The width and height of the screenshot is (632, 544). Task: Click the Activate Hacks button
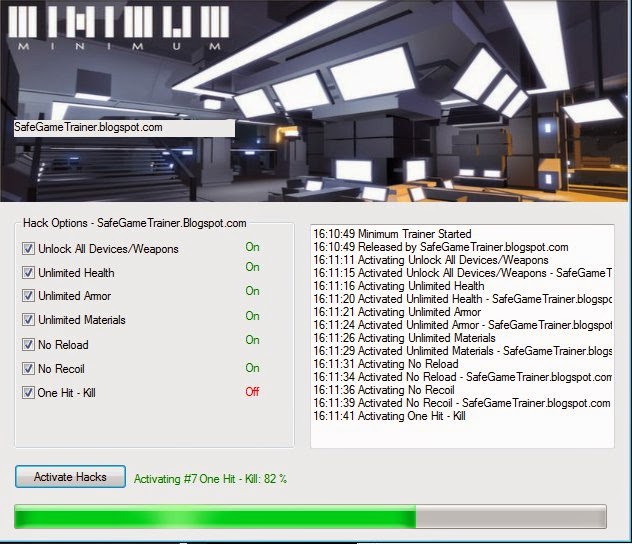[71, 477]
